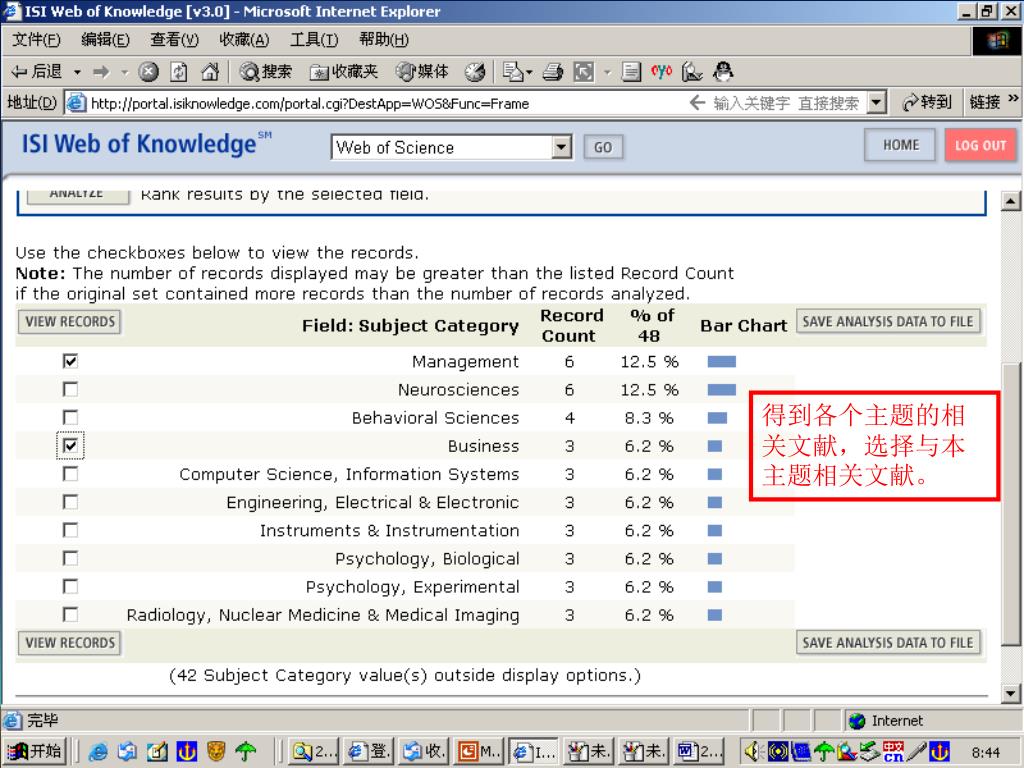The image size is (1024, 768).
Task: Uncheck the Management checkbox
Action: click(x=70, y=361)
